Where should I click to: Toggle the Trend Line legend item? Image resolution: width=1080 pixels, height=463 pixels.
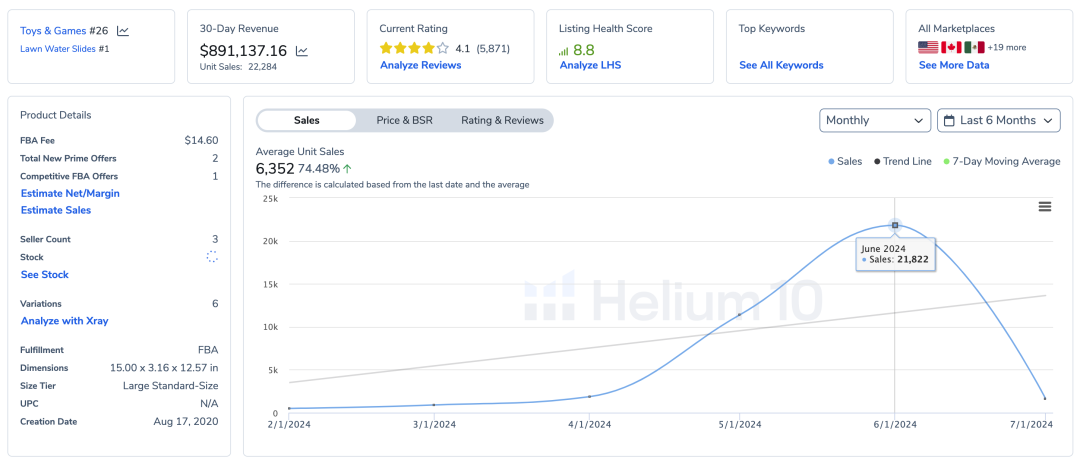pyautogui.click(x=903, y=161)
